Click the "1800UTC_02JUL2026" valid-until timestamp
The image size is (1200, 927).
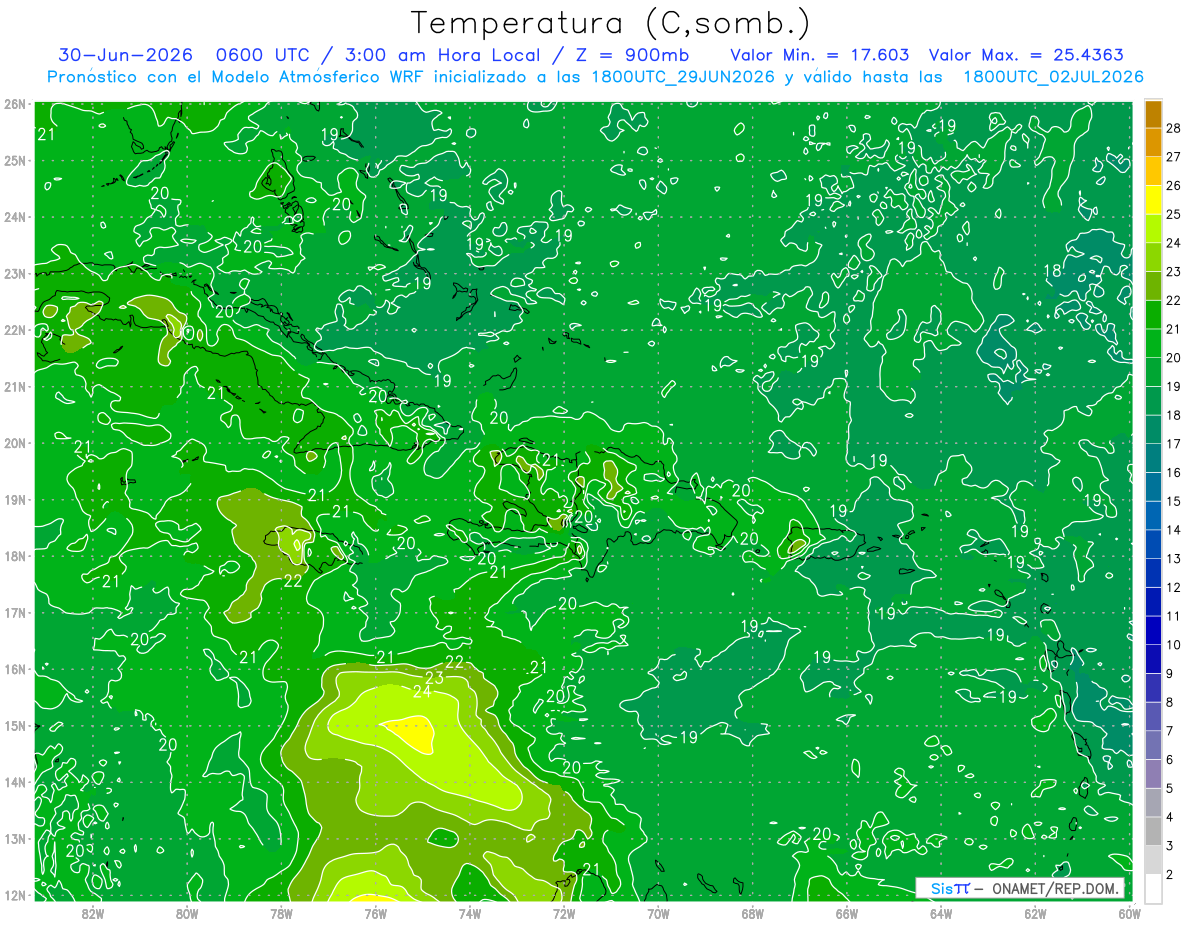click(1053, 77)
